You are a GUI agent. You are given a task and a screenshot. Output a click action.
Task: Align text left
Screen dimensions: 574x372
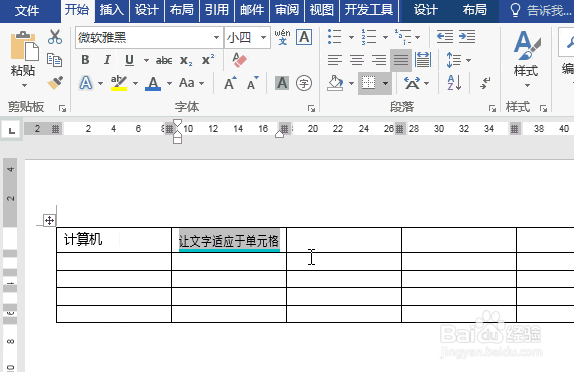(x=335, y=60)
